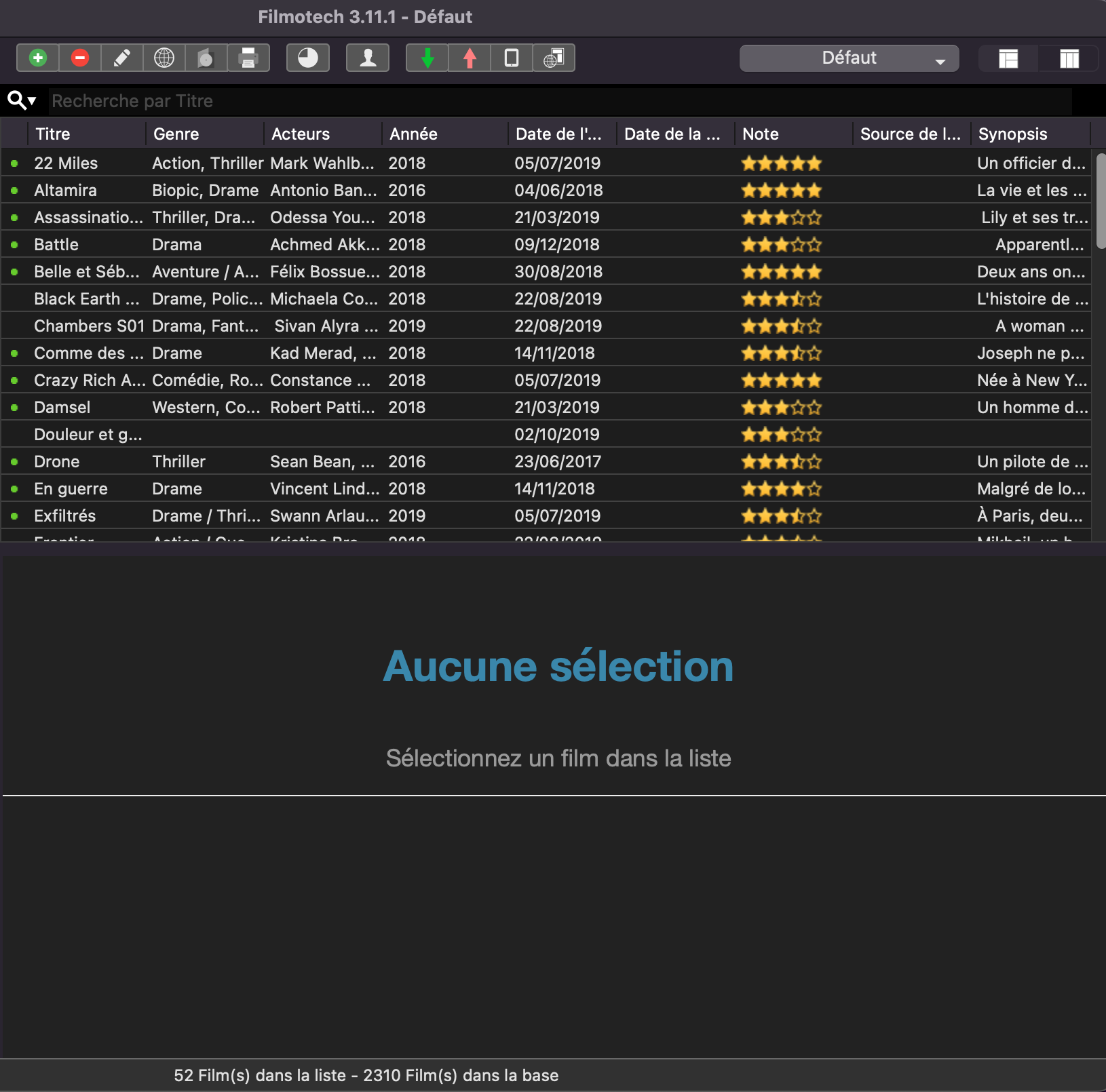
Task: Click the person silhouette icon
Action: click(x=368, y=58)
